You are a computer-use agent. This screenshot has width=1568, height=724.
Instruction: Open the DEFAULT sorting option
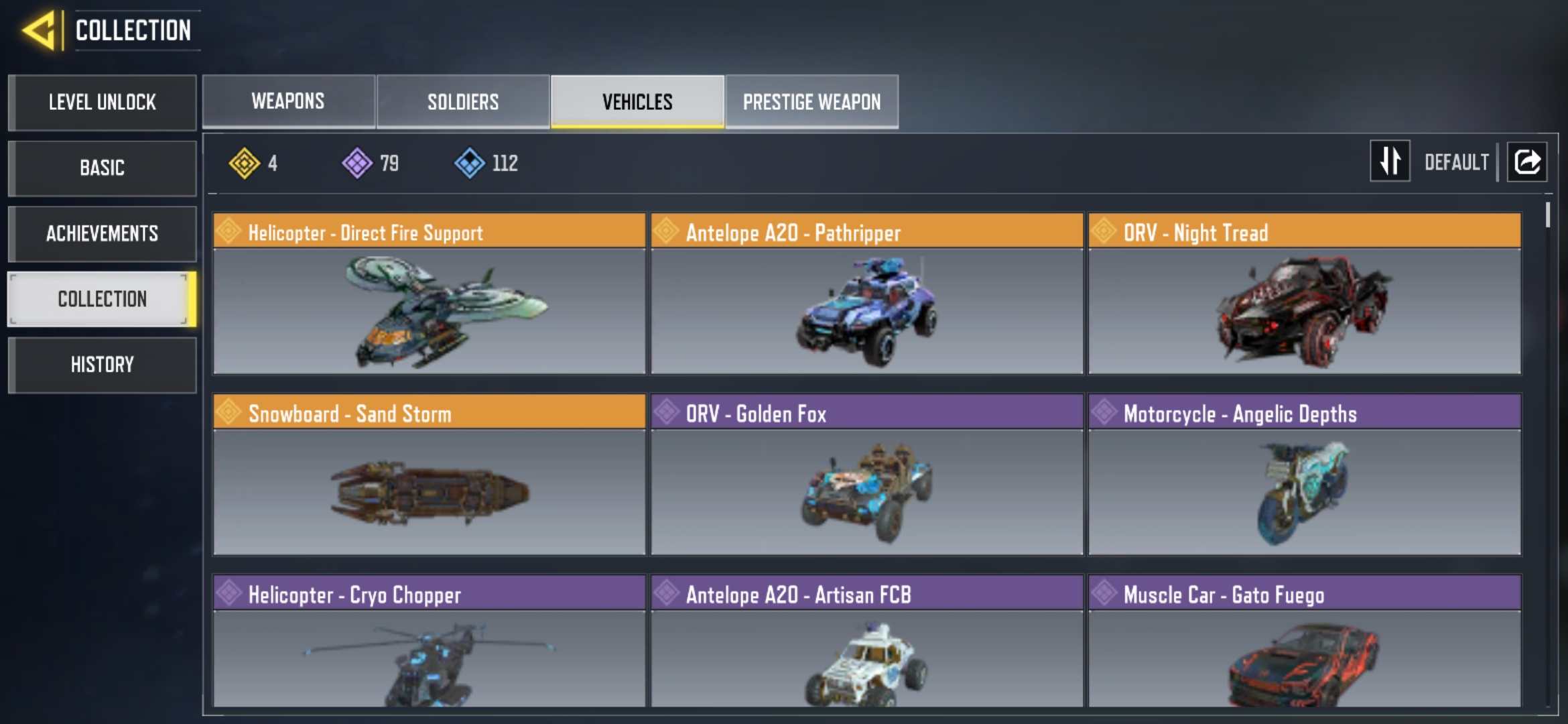(x=1456, y=162)
